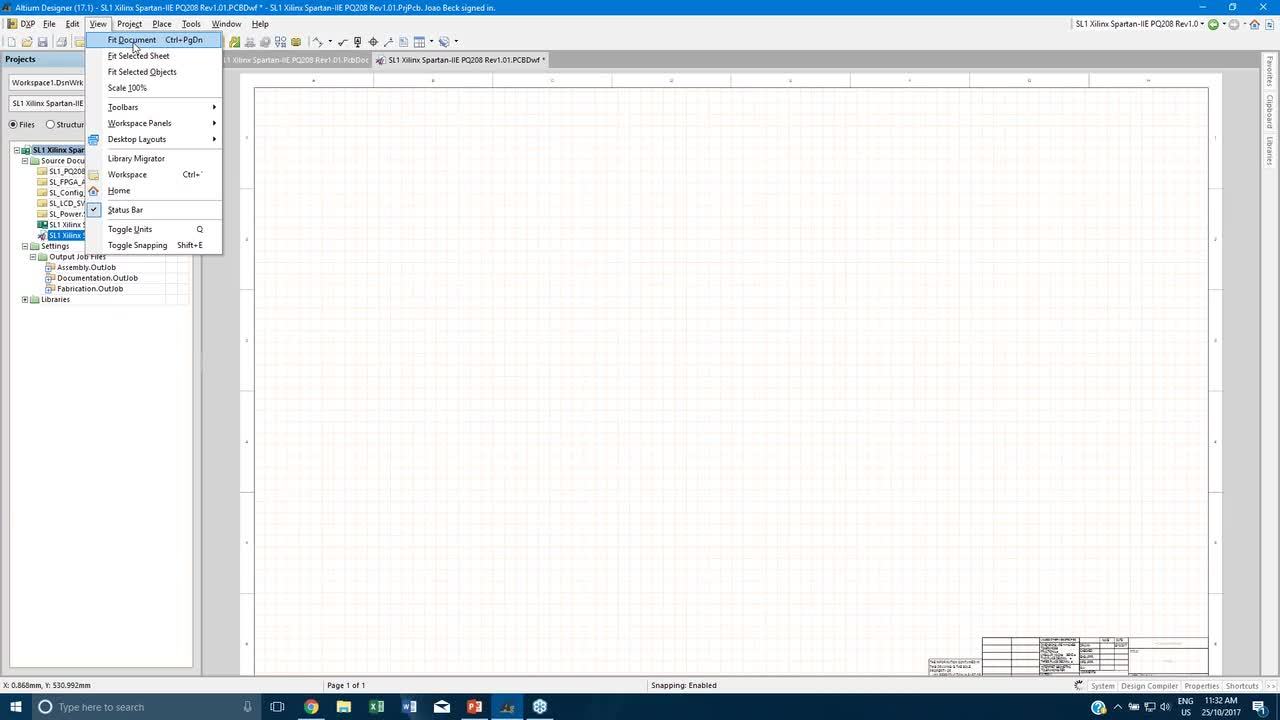Select the Structure radio button
Image resolution: width=1280 pixels, height=720 pixels.
click(x=50, y=125)
